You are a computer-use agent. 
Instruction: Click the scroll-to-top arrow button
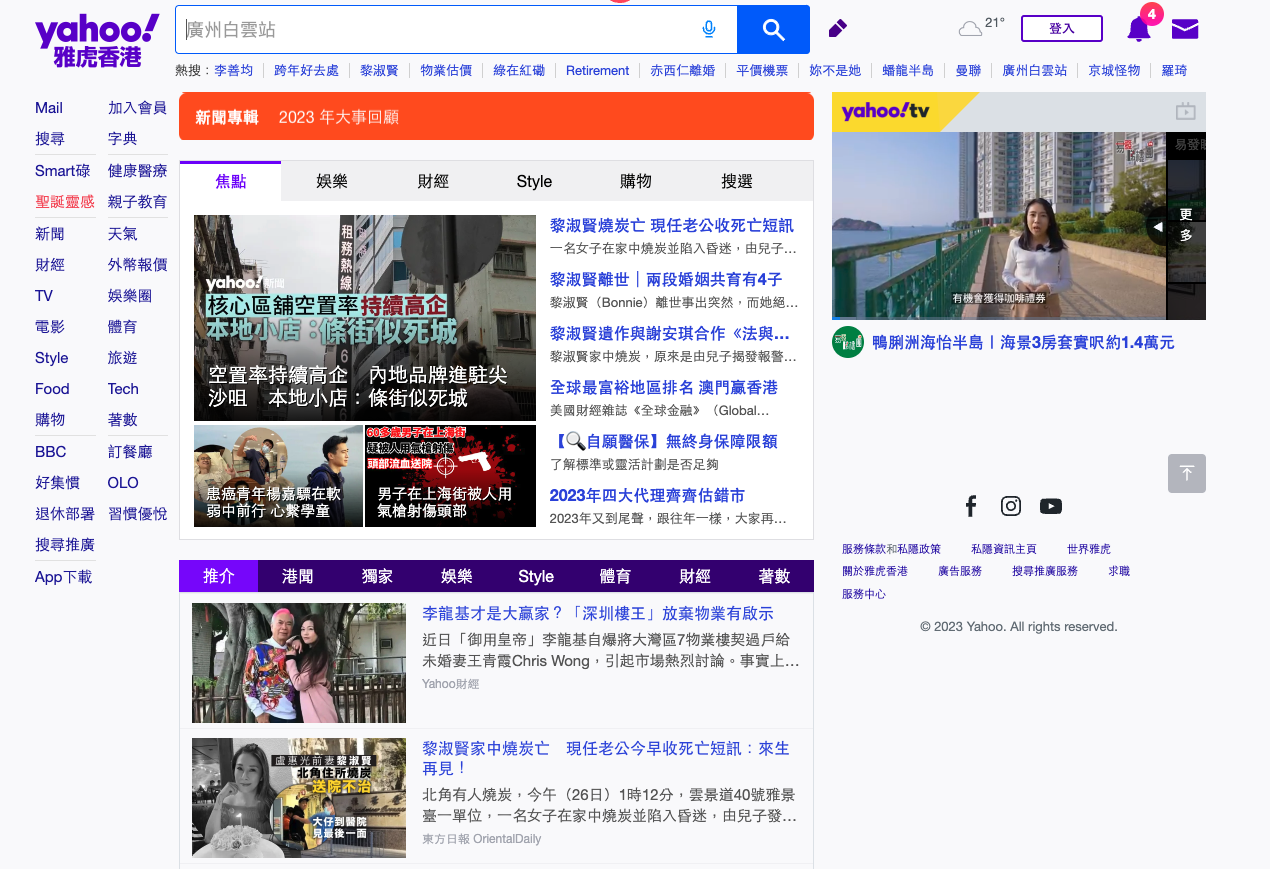click(1186, 473)
